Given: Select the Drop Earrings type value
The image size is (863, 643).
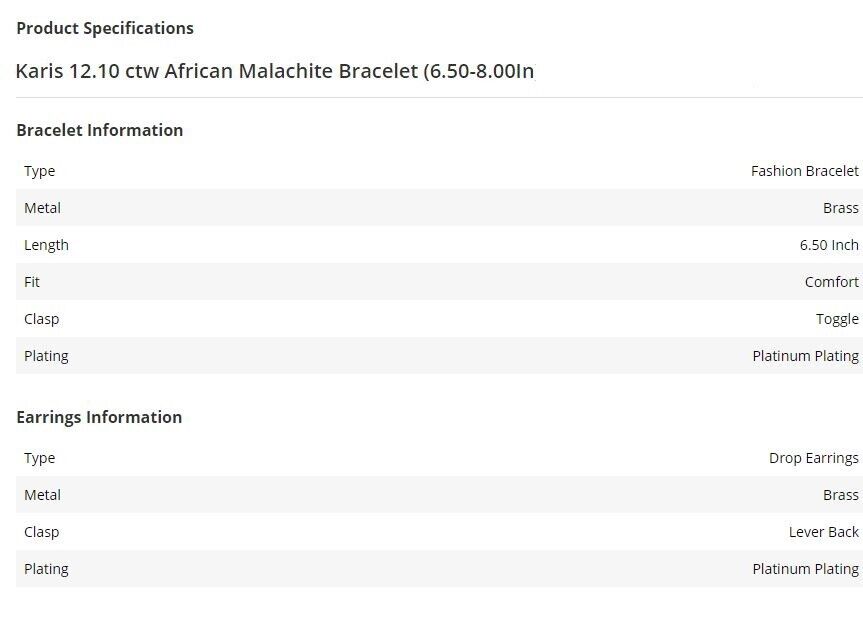Looking at the screenshot, I should pos(813,458).
